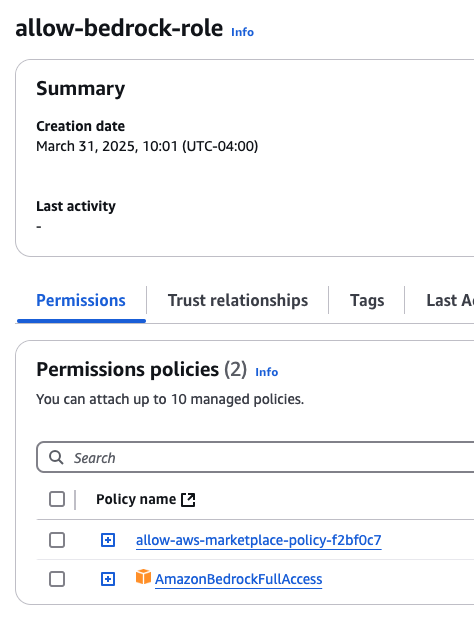This screenshot has width=474, height=624.
Task: Open the allow-aws-marketplace-policy-f2bf0c7 policy link
Action: pyautogui.click(x=259, y=540)
